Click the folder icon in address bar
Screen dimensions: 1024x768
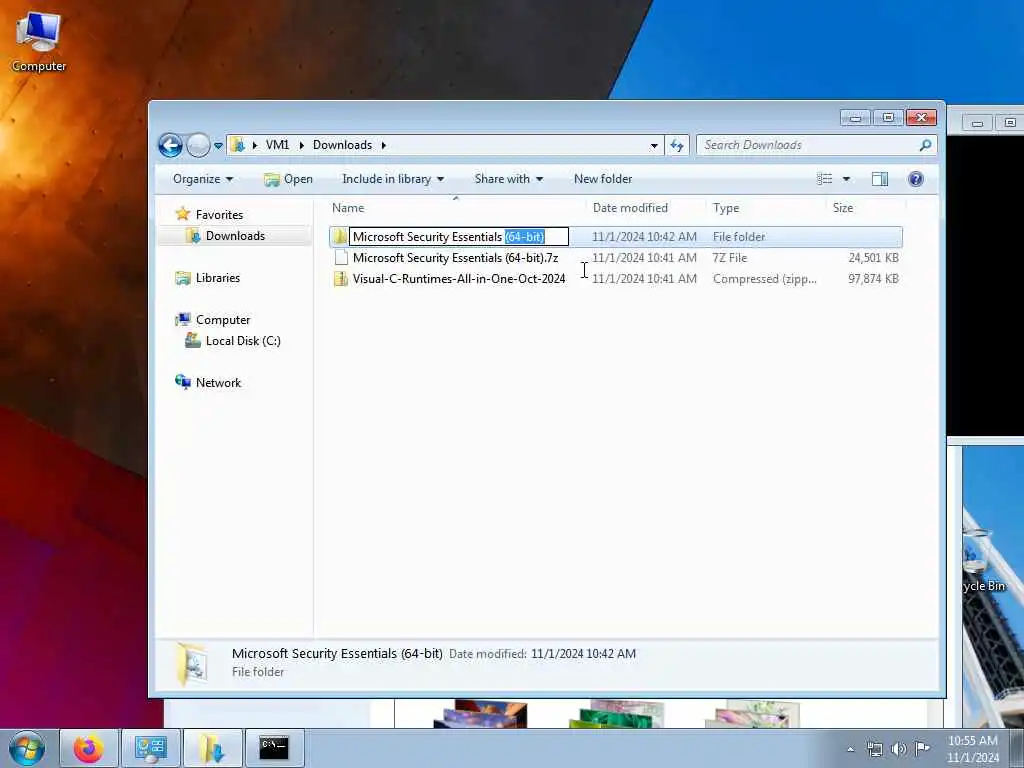(x=238, y=145)
